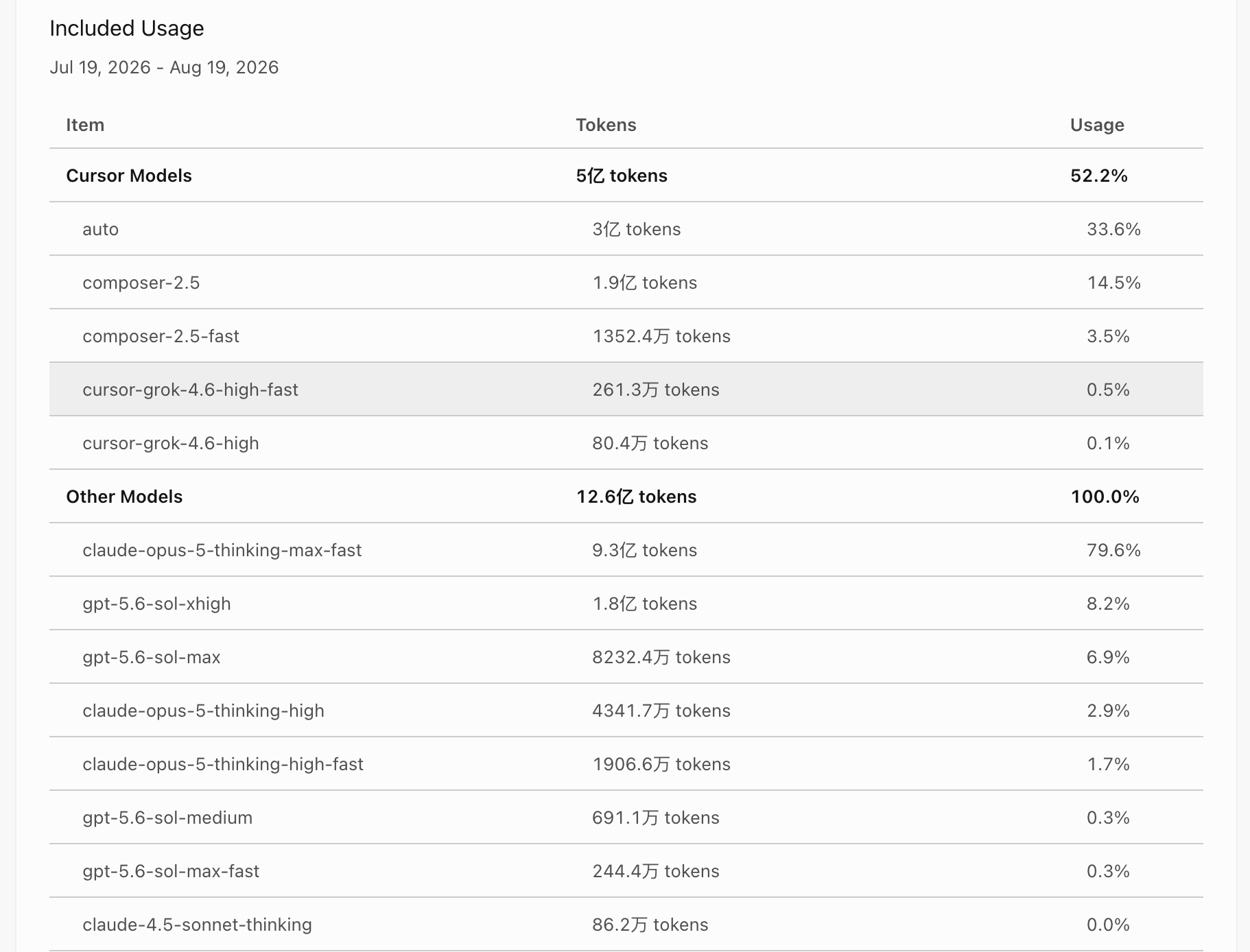Click the 100.0% usage for Other Models
1250x952 pixels.
click(x=1105, y=497)
